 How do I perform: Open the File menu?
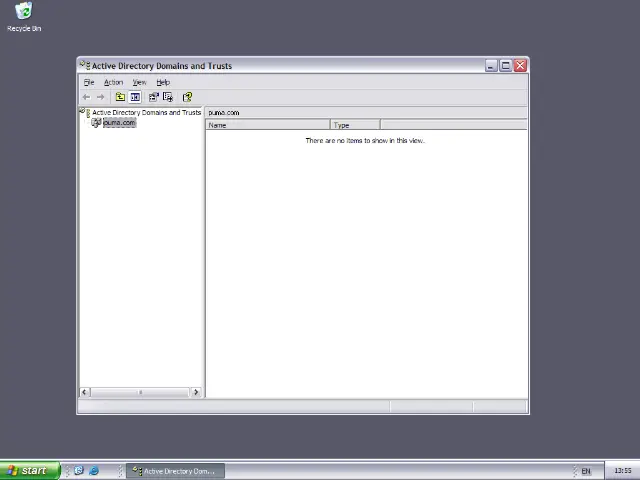click(89, 82)
